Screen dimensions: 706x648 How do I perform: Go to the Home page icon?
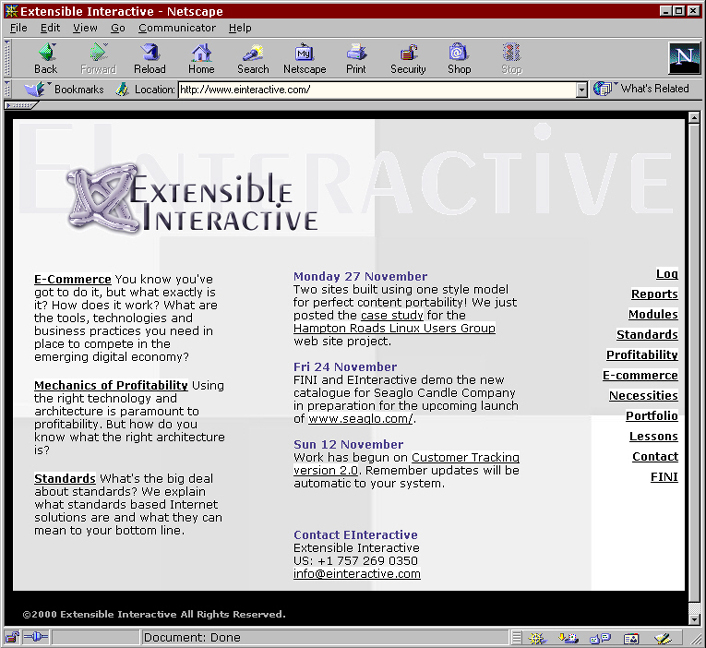pos(201,53)
